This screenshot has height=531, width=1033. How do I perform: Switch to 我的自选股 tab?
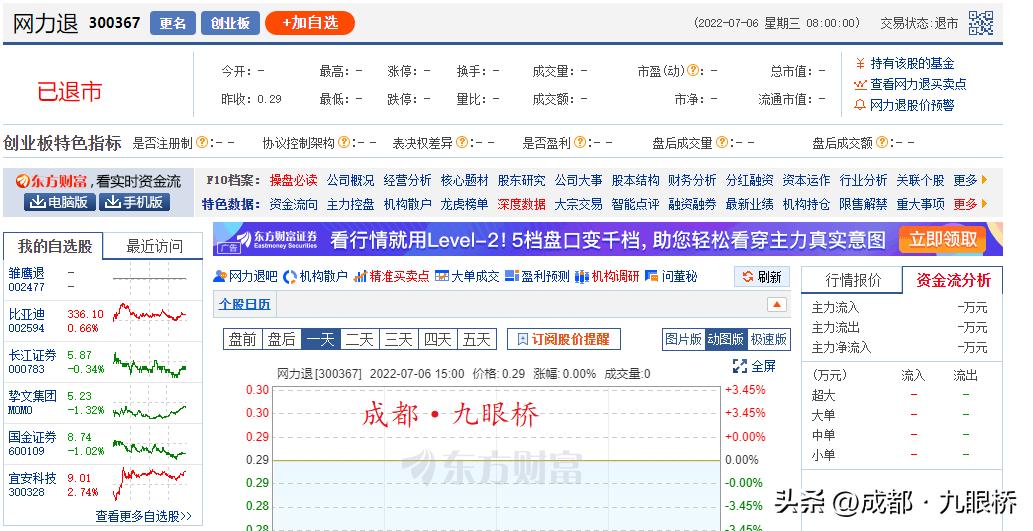pos(54,246)
